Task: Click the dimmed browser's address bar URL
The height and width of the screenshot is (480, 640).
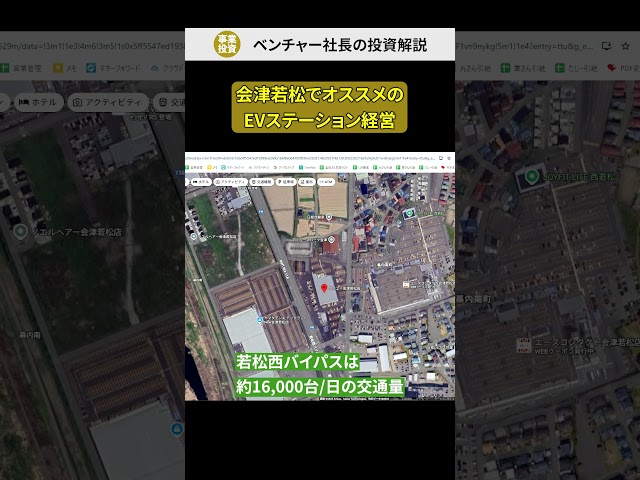Action: point(92,46)
